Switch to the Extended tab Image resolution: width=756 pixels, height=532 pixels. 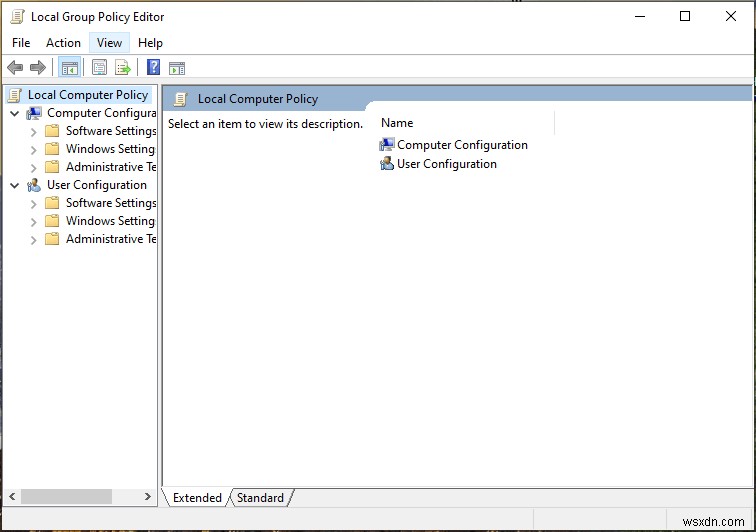pyautogui.click(x=197, y=498)
